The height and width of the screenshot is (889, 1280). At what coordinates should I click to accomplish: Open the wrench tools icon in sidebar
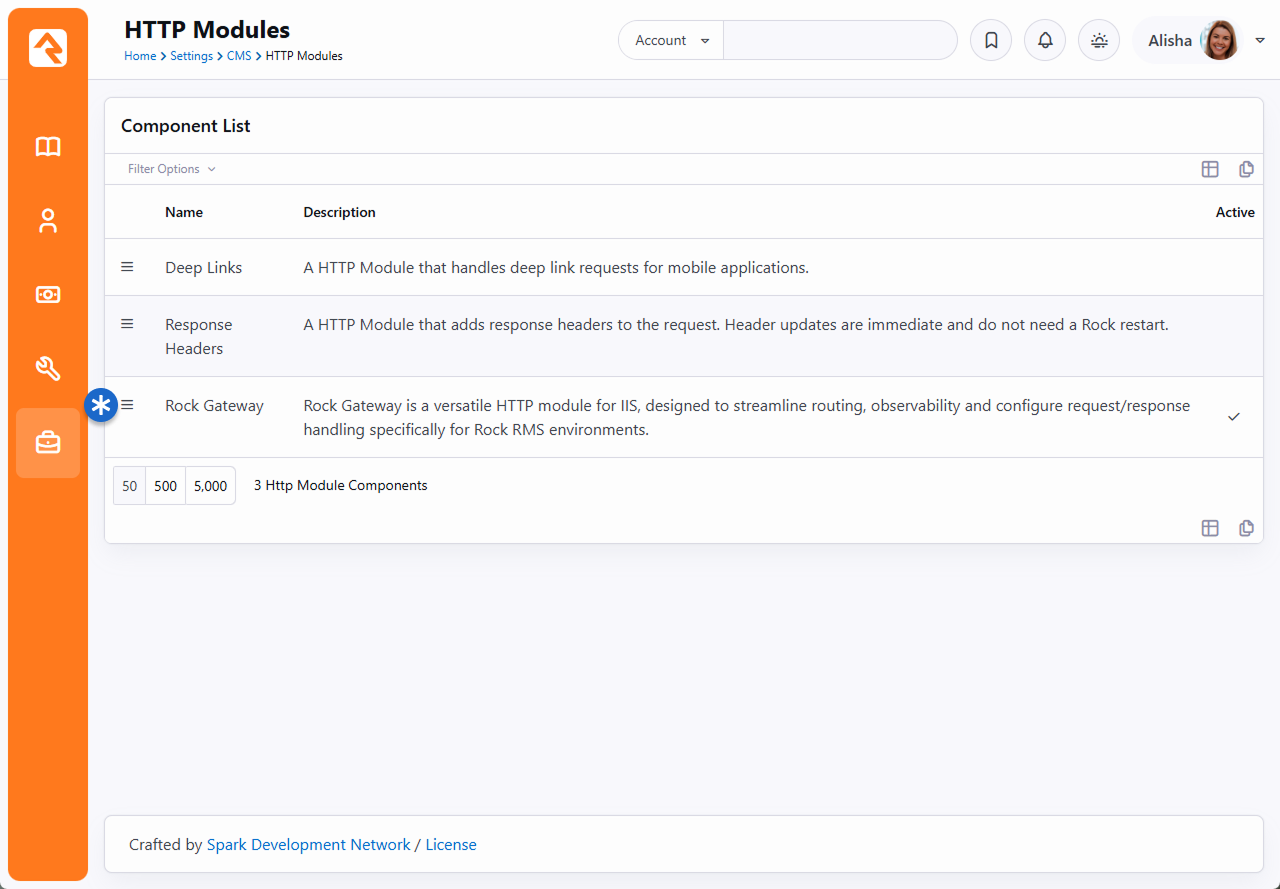48,369
